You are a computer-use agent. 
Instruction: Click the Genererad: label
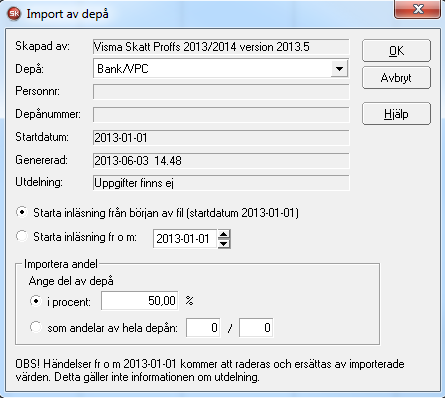[x=41, y=160]
